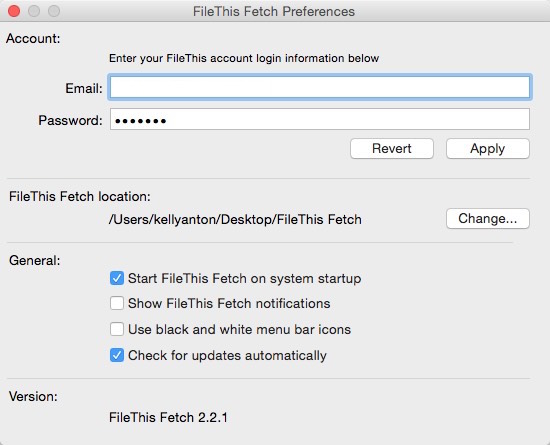Click the Password: field label
The height and width of the screenshot is (445, 550).
(71, 120)
